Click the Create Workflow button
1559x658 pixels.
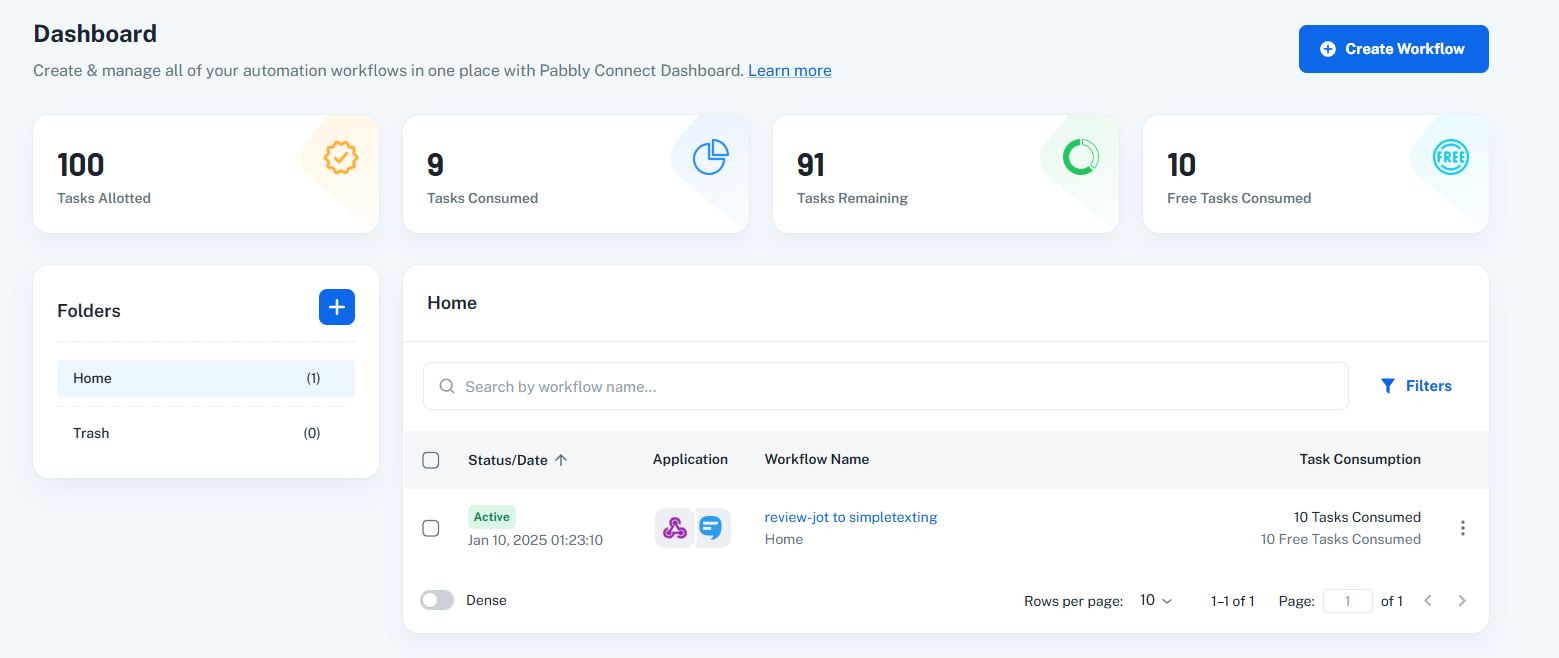(x=1393, y=49)
